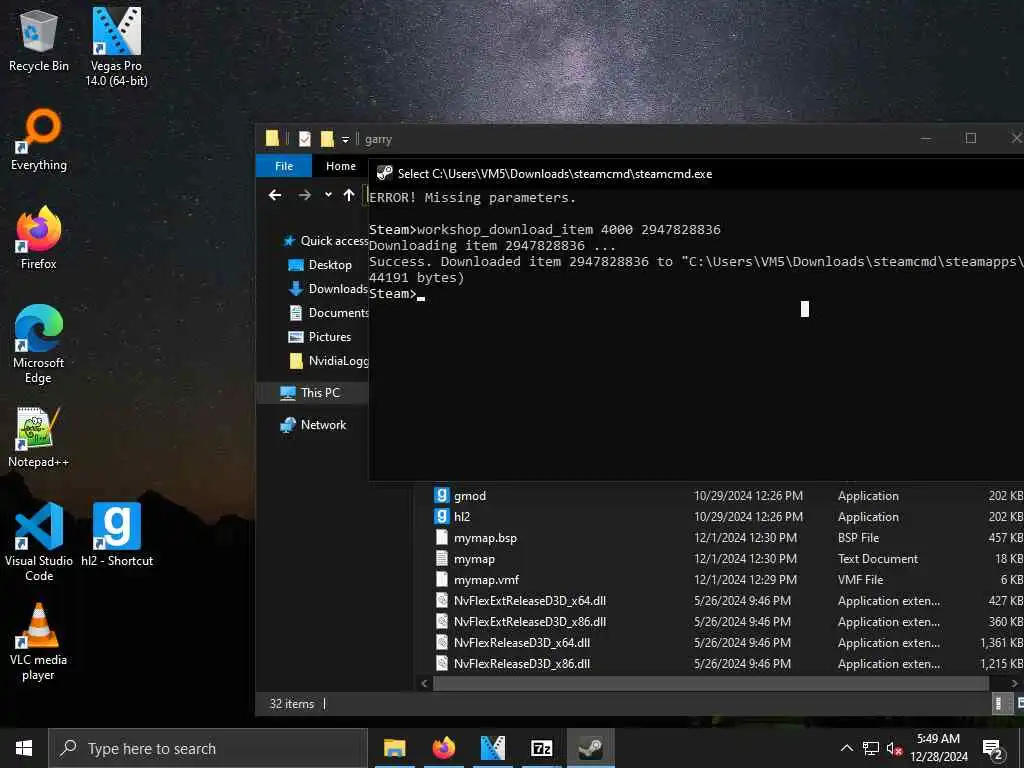Open File Explorer from the taskbar
Screen dimensions: 1024x768
(394, 748)
